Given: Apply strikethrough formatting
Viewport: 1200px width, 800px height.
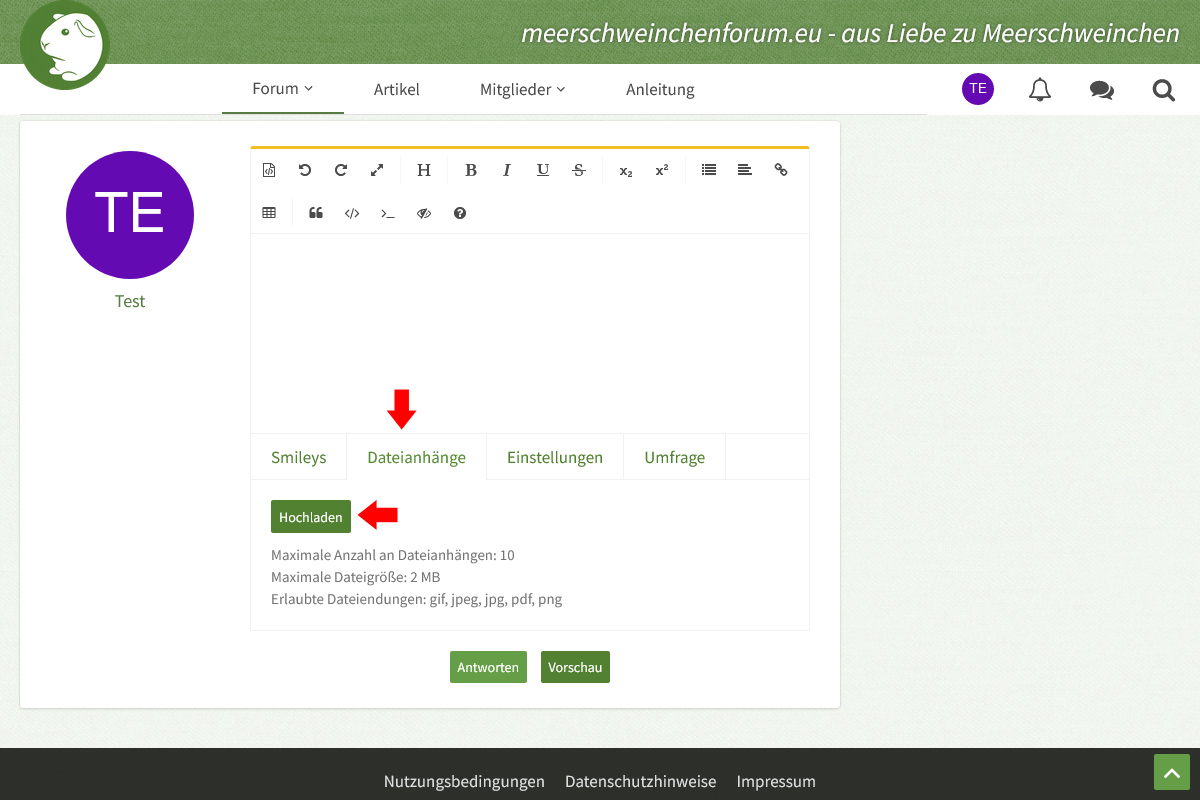Looking at the screenshot, I should (x=579, y=170).
